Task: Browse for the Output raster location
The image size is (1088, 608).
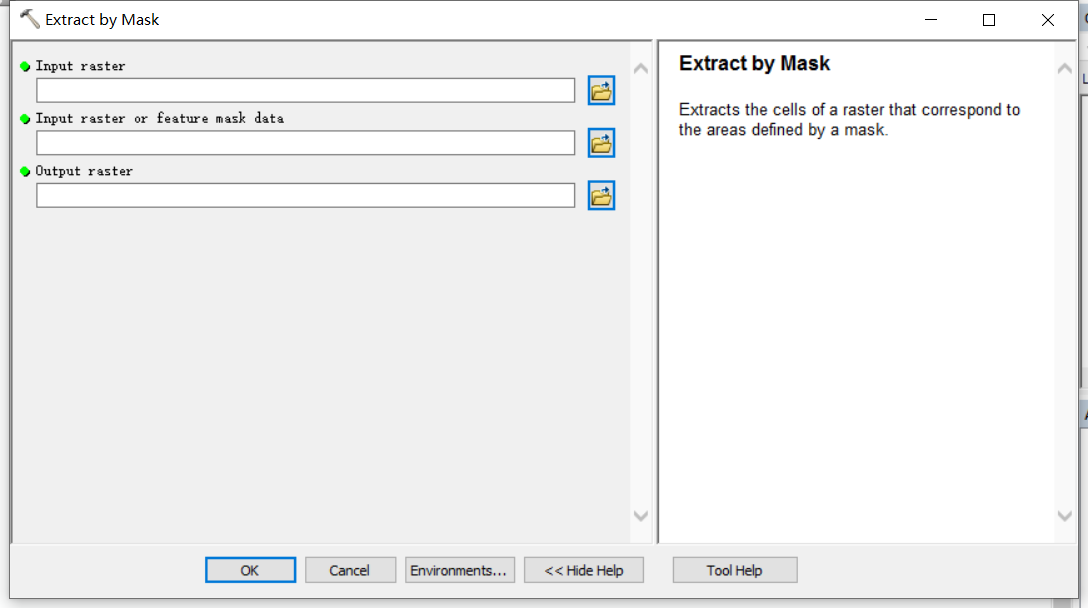Action: tap(601, 196)
